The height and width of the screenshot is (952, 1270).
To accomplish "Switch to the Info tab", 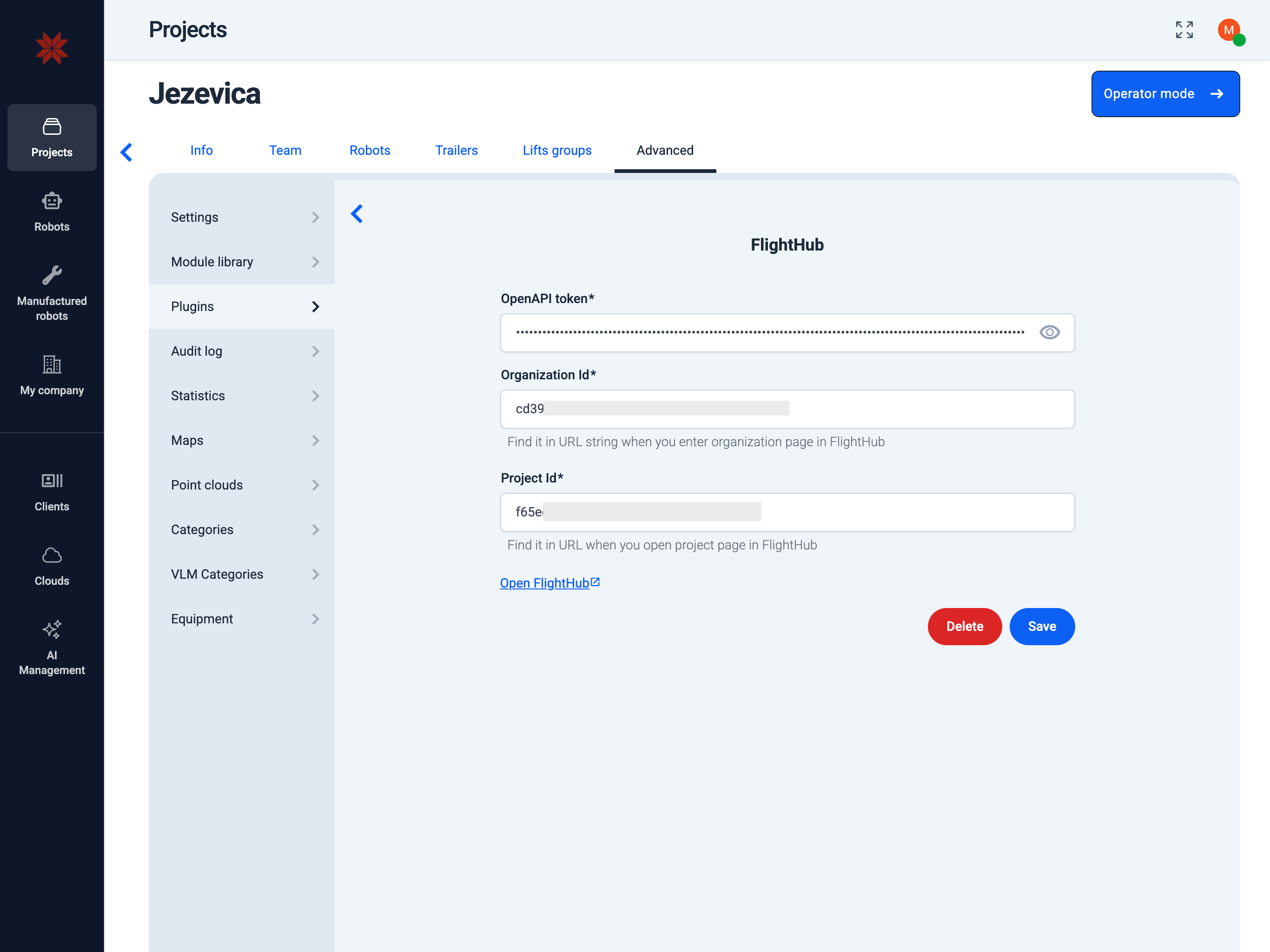I will tap(202, 151).
